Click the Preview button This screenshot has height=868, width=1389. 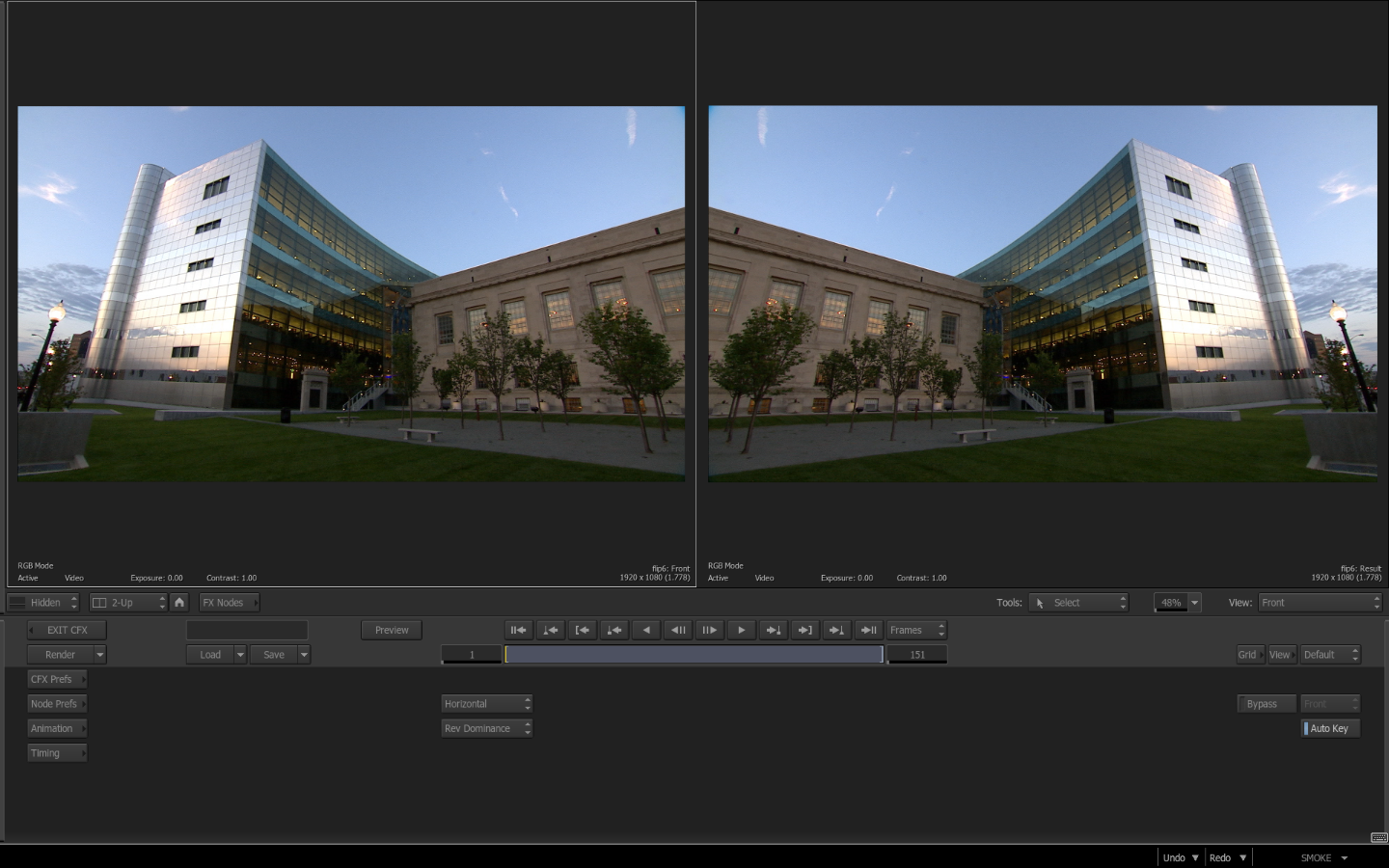(x=392, y=631)
